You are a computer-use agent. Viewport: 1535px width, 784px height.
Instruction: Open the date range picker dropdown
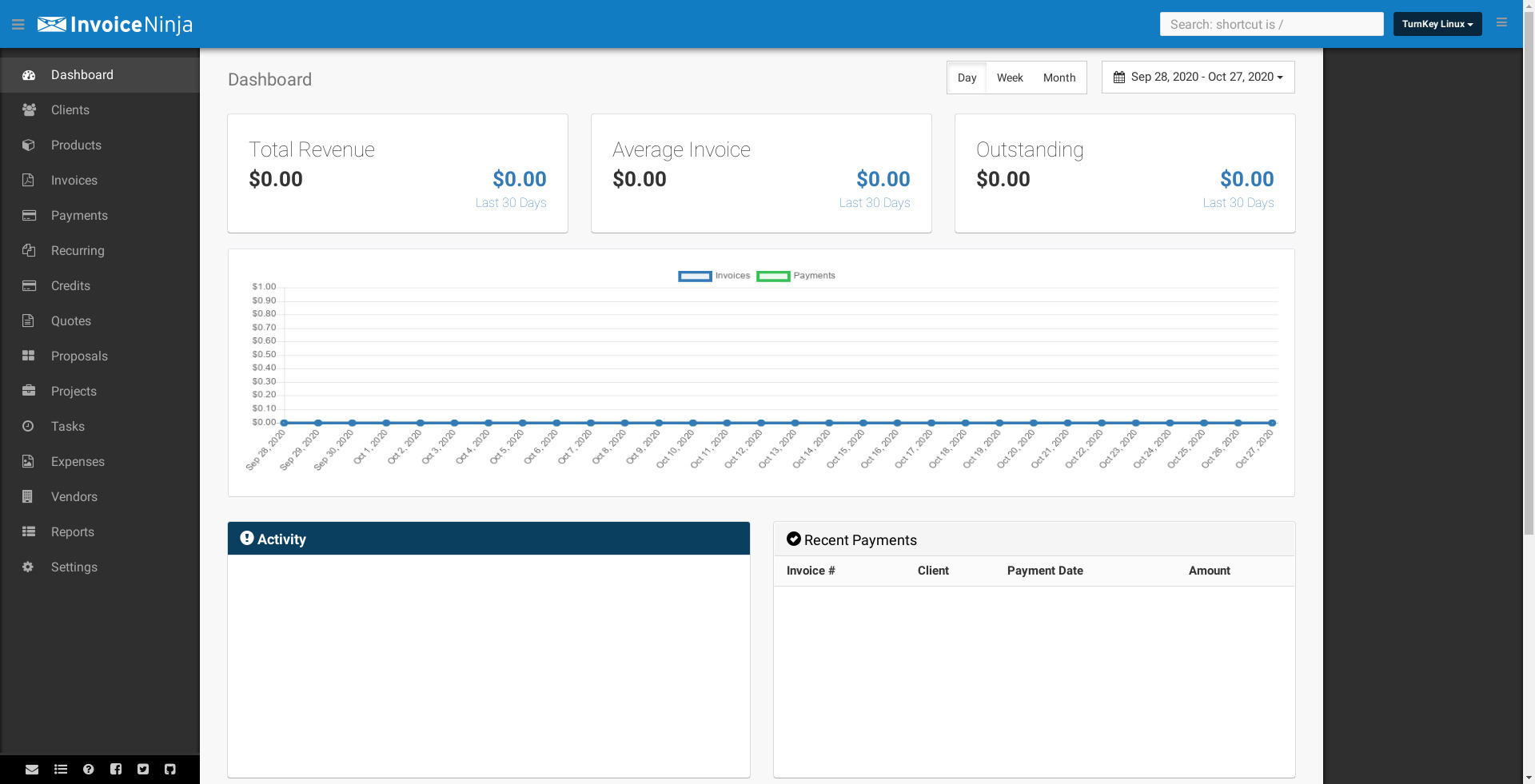pyautogui.click(x=1198, y=78)
